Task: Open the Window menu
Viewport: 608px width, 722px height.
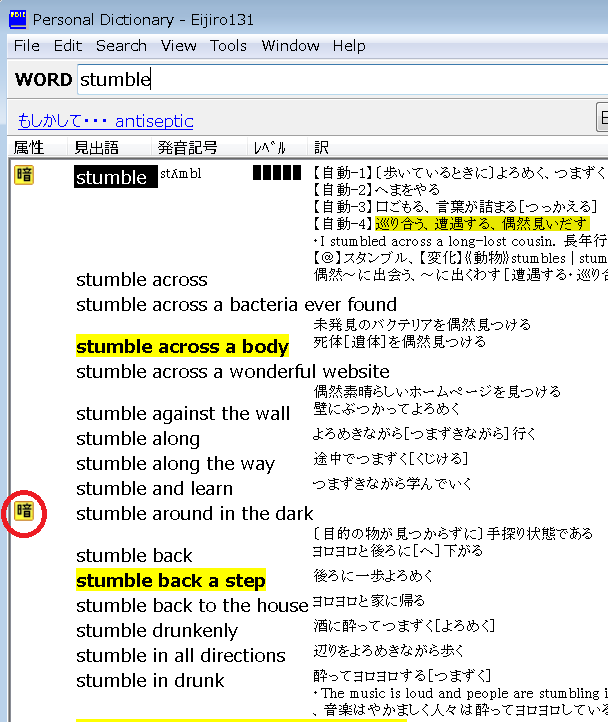Action: 290,46
